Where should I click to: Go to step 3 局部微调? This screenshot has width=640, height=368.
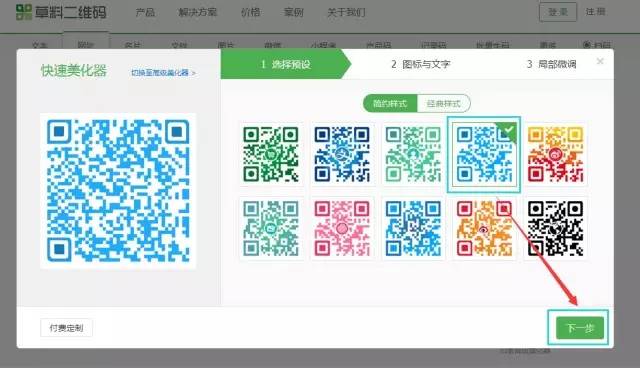click(x=551, y=64)
